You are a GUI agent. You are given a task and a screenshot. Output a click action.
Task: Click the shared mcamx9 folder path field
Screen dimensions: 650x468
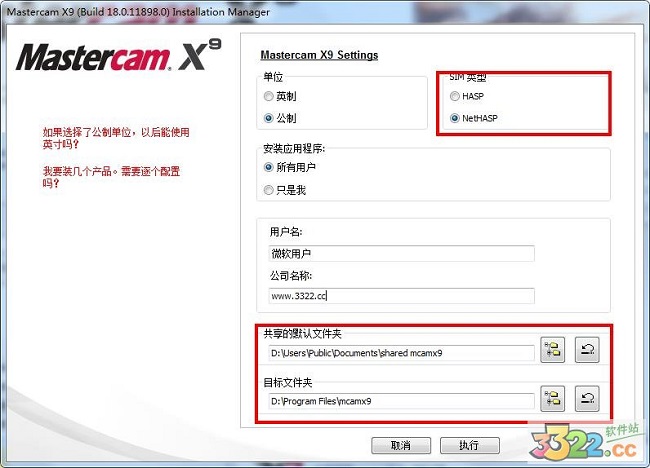click(x=401, y=353)
